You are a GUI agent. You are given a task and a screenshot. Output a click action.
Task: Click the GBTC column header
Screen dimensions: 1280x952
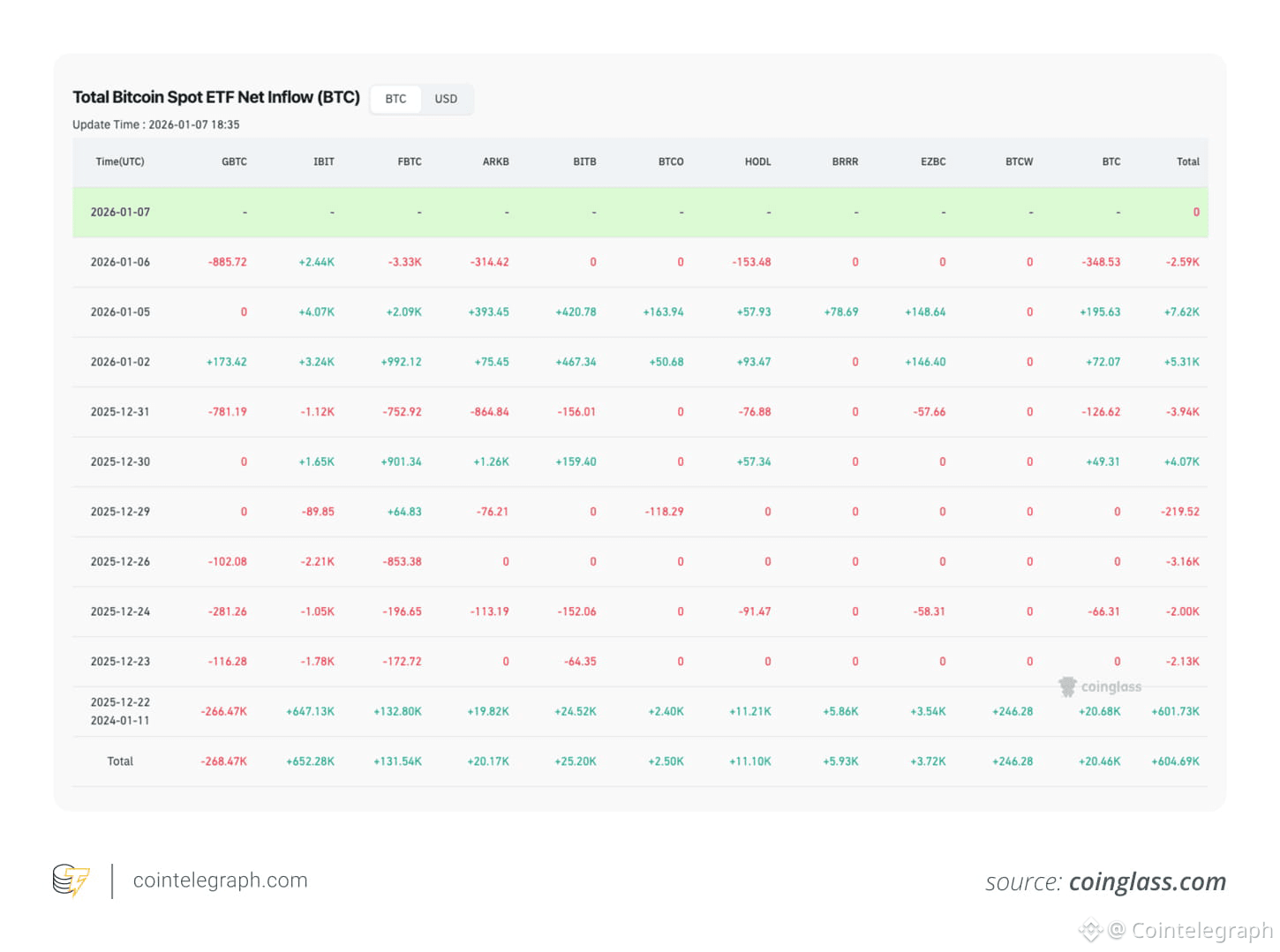(234, 161)
